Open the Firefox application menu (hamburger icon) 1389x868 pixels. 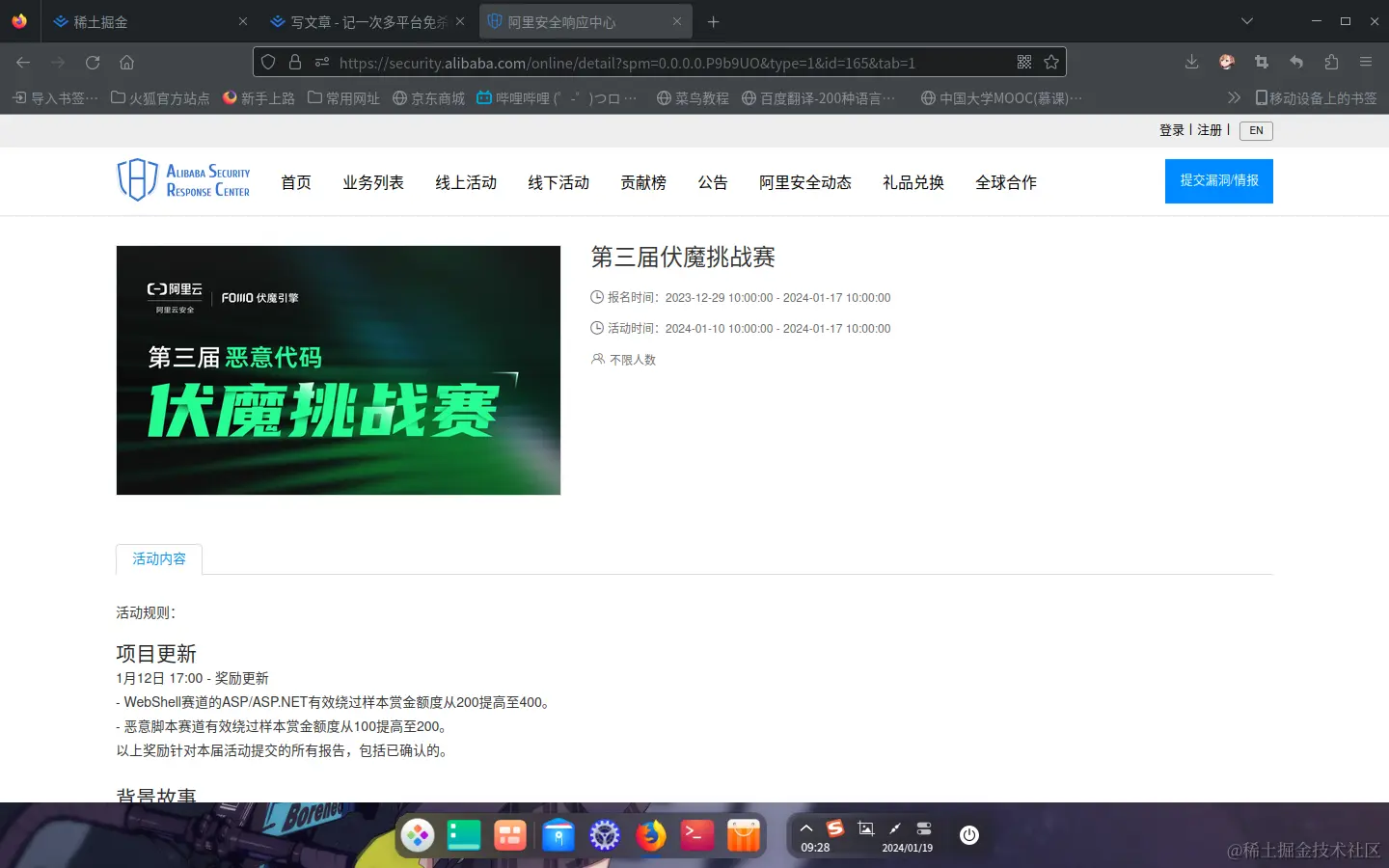pyautogui.click(x=1366, y=62)
